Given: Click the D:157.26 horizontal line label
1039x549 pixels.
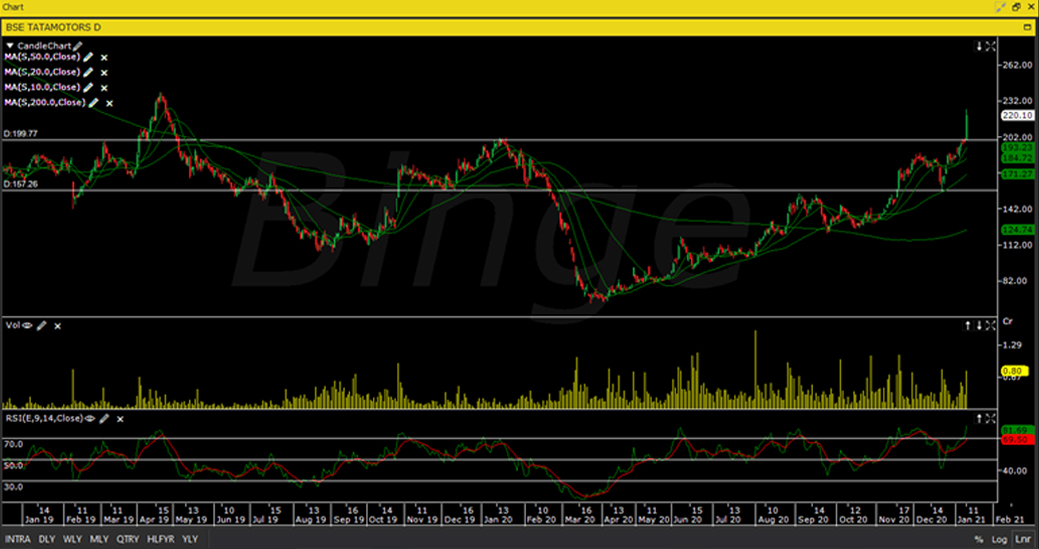Looking at the screenshot, I should 21,184.
